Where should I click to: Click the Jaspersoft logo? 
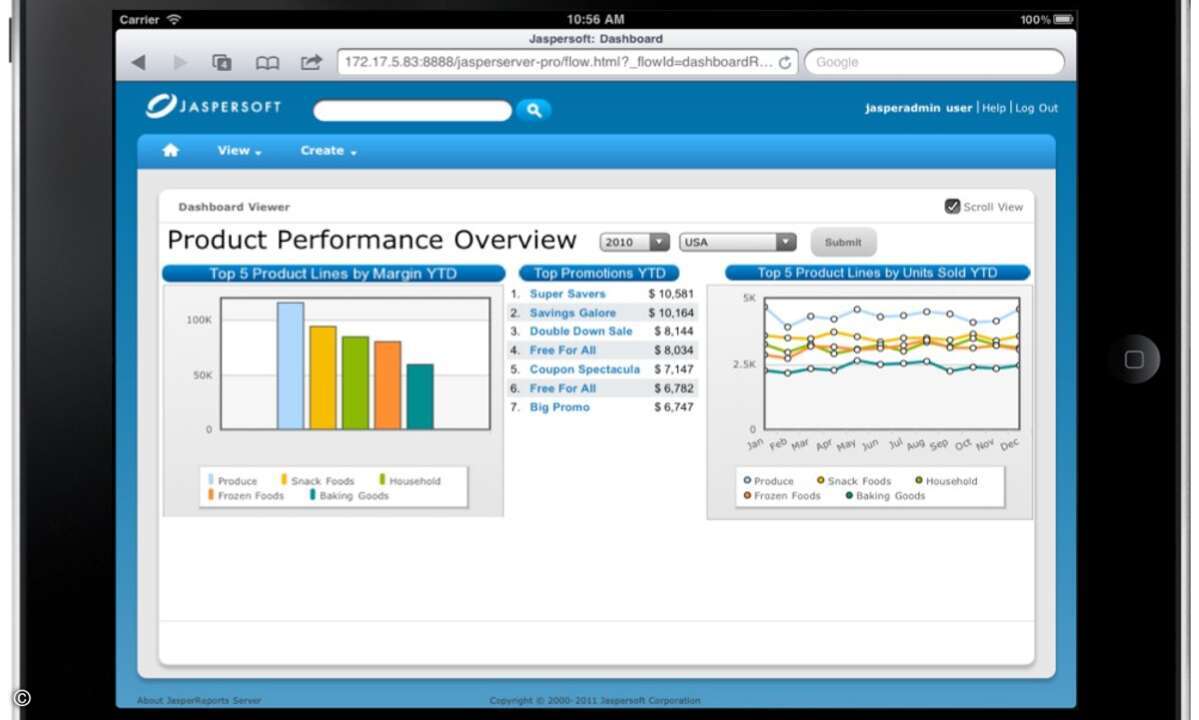[x=213, y=106]
